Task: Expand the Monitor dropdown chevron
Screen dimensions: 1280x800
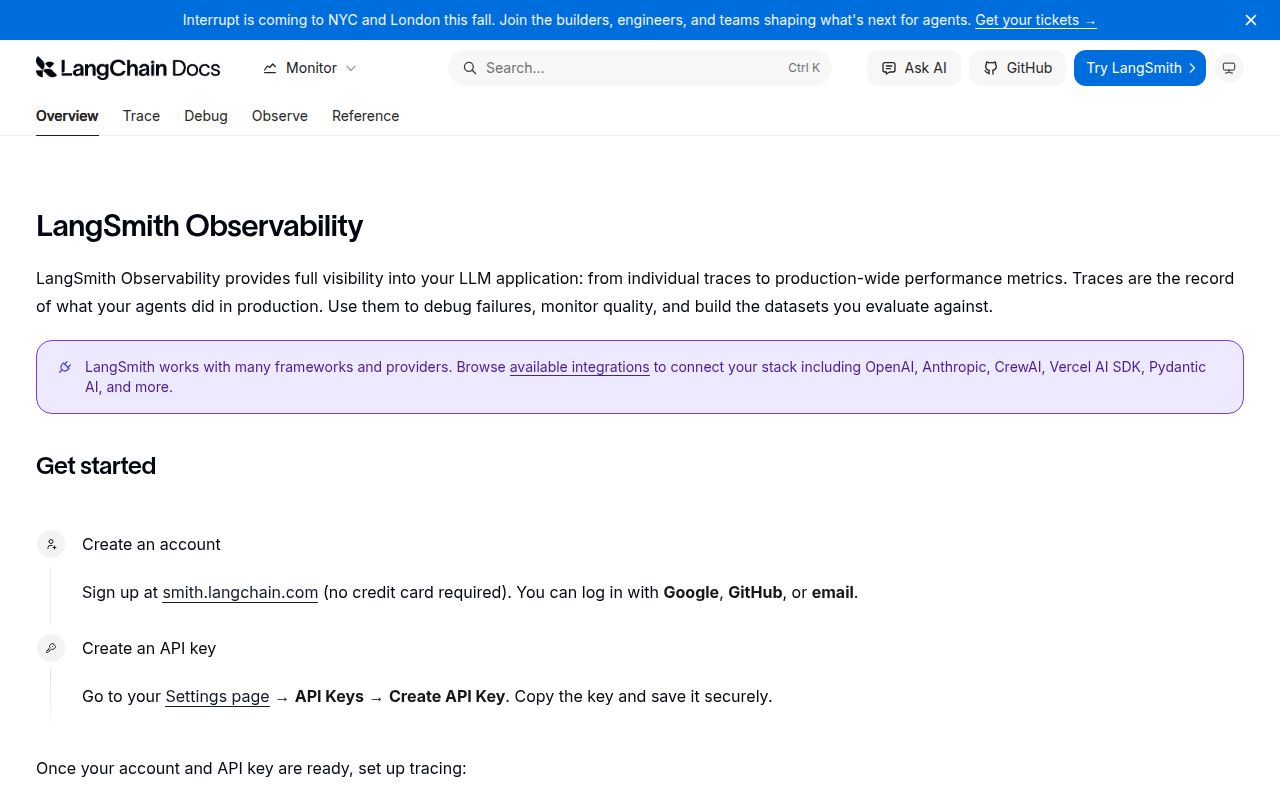Action: click(351, 68)
